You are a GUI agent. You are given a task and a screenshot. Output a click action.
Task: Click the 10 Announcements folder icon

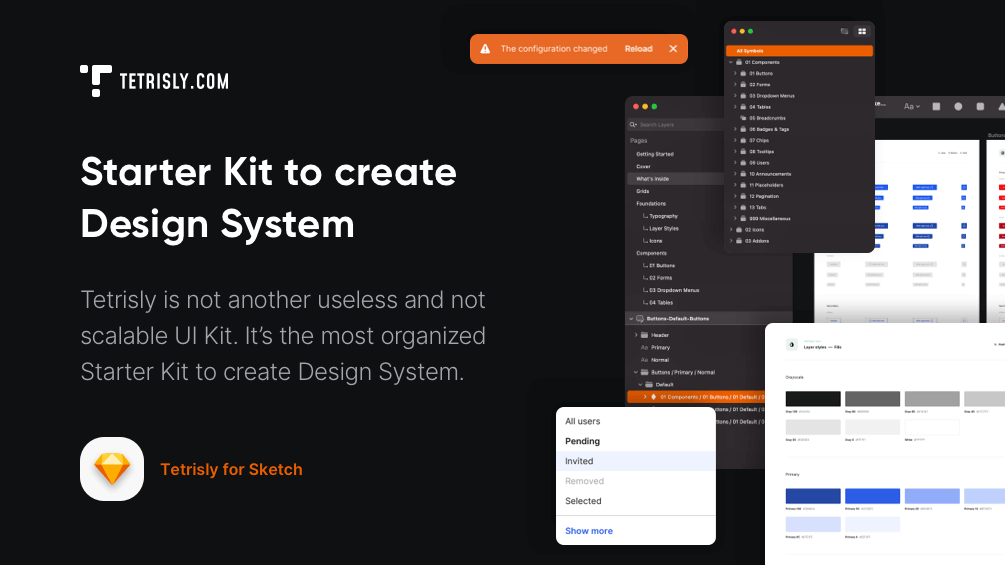743,174
